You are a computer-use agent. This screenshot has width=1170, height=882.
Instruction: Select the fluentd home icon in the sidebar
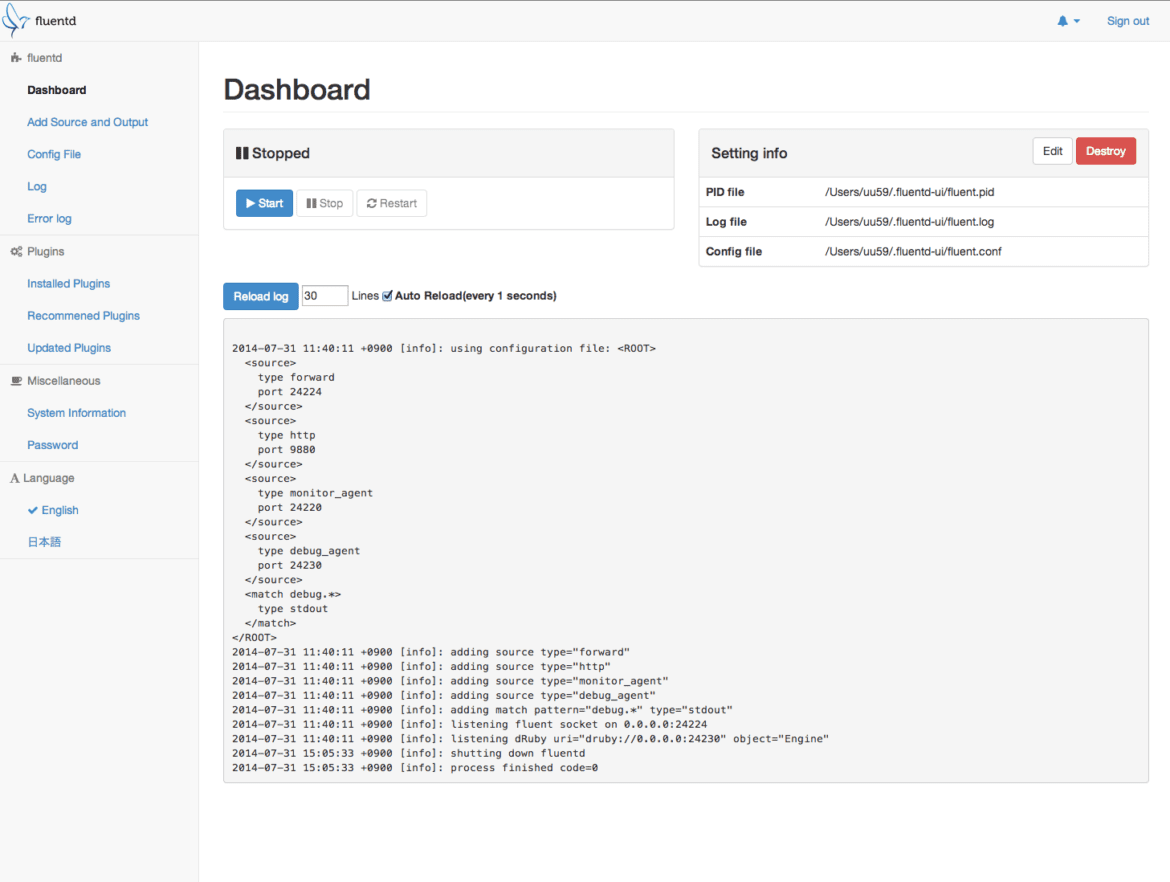click(x=15, y=57)
